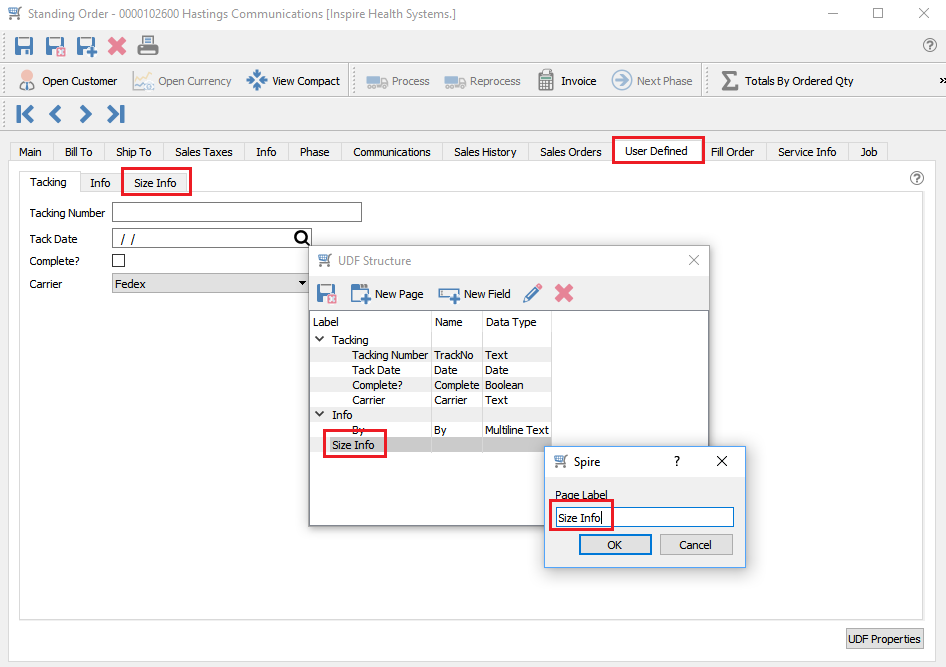
Task: Click New Field in UDF Structure
Action: 474,294
